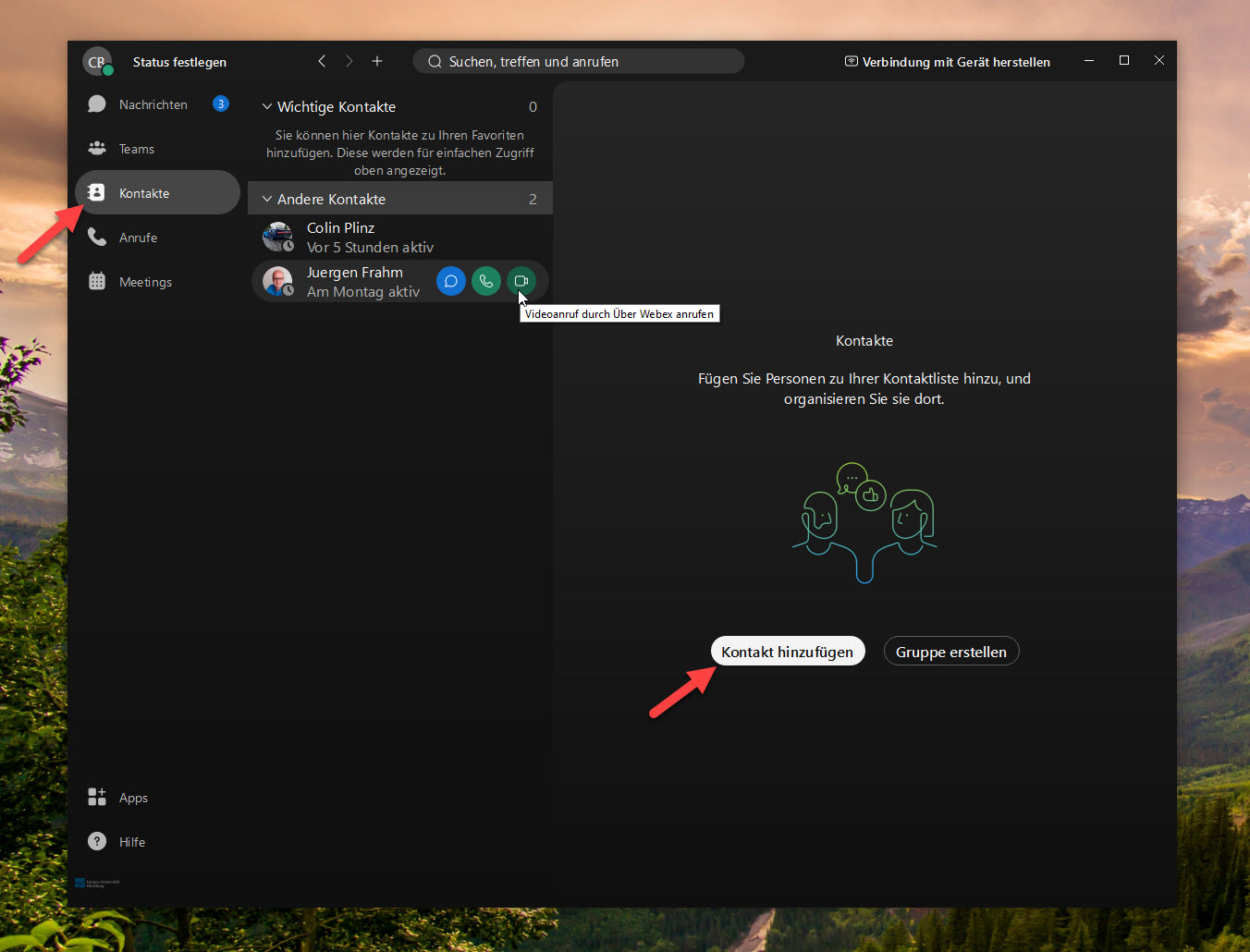Open Status festlegen options

[179, 62]
